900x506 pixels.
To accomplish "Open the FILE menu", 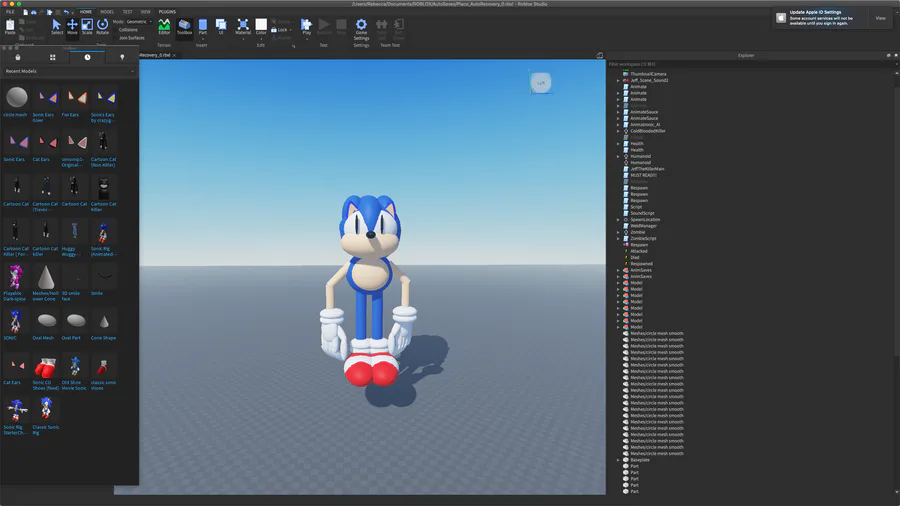I will click(x=10, y=11).
